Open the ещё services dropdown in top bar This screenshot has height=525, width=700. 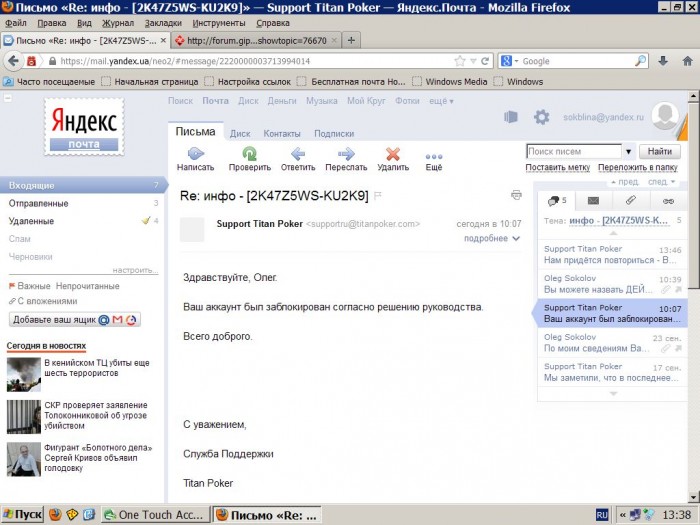(441, 101)
